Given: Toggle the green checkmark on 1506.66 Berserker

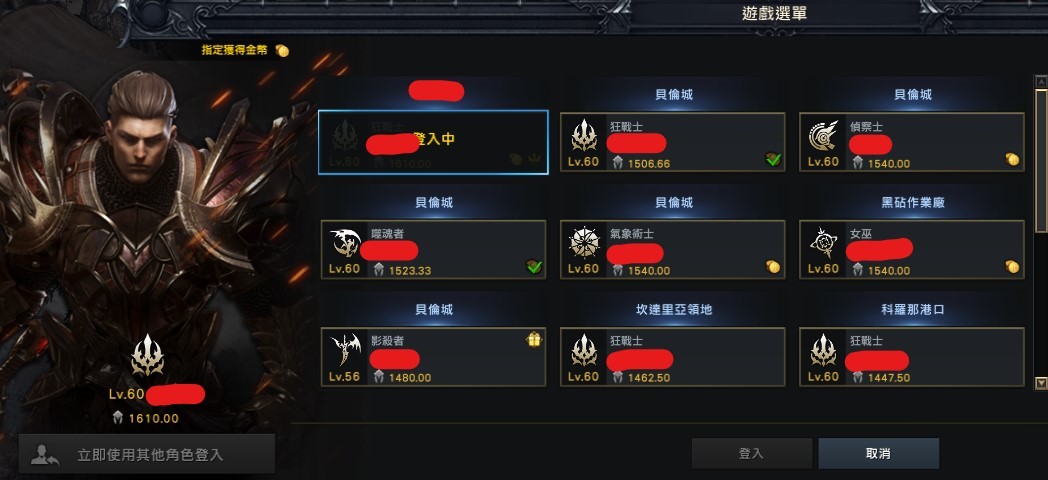Looking at the screenshot, I should point(773,159).
